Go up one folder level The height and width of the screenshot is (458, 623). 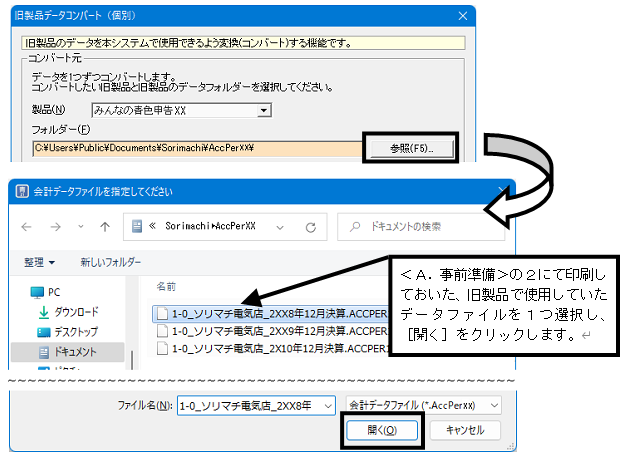(105, 227)
